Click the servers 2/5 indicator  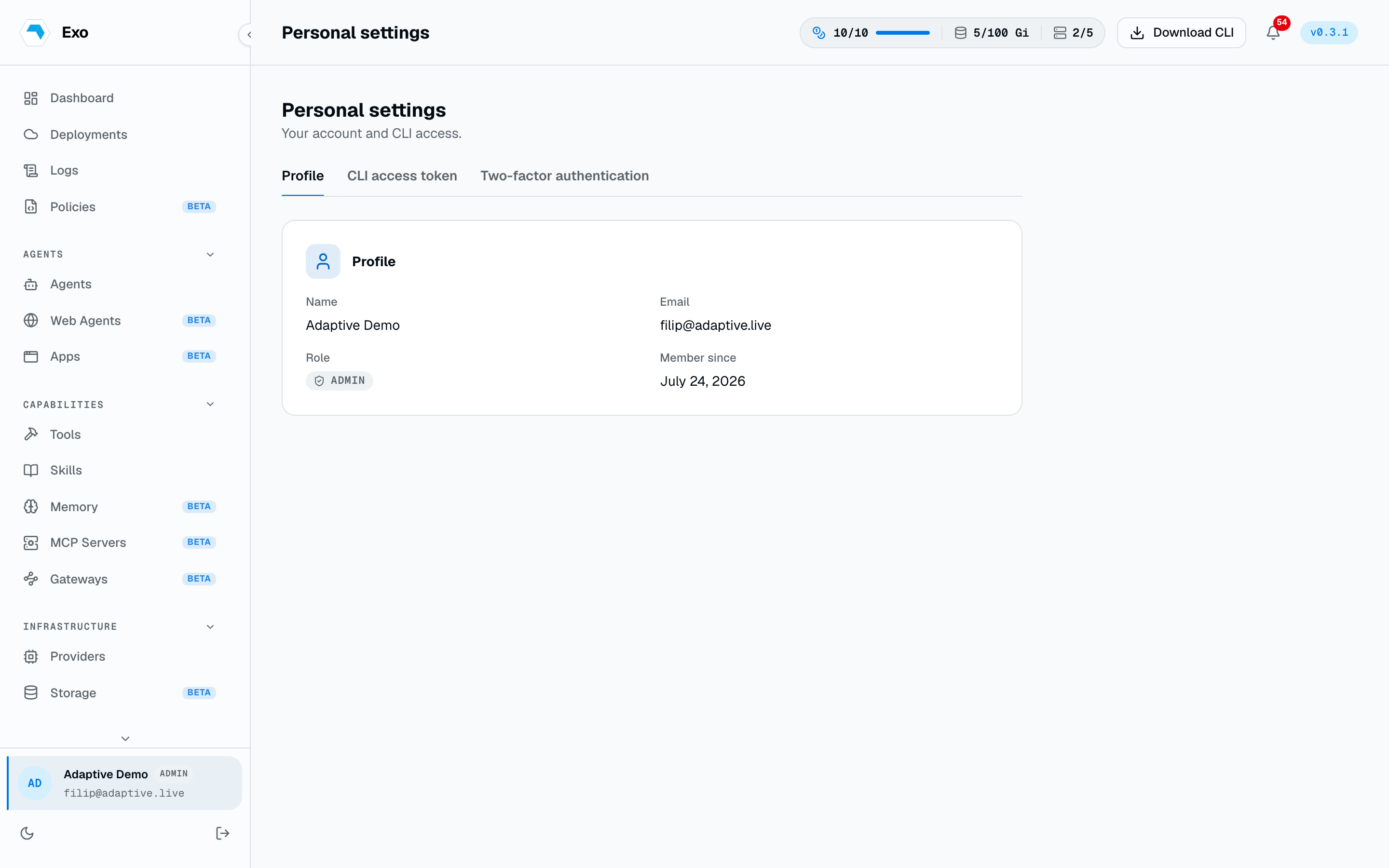(1073, 33)
